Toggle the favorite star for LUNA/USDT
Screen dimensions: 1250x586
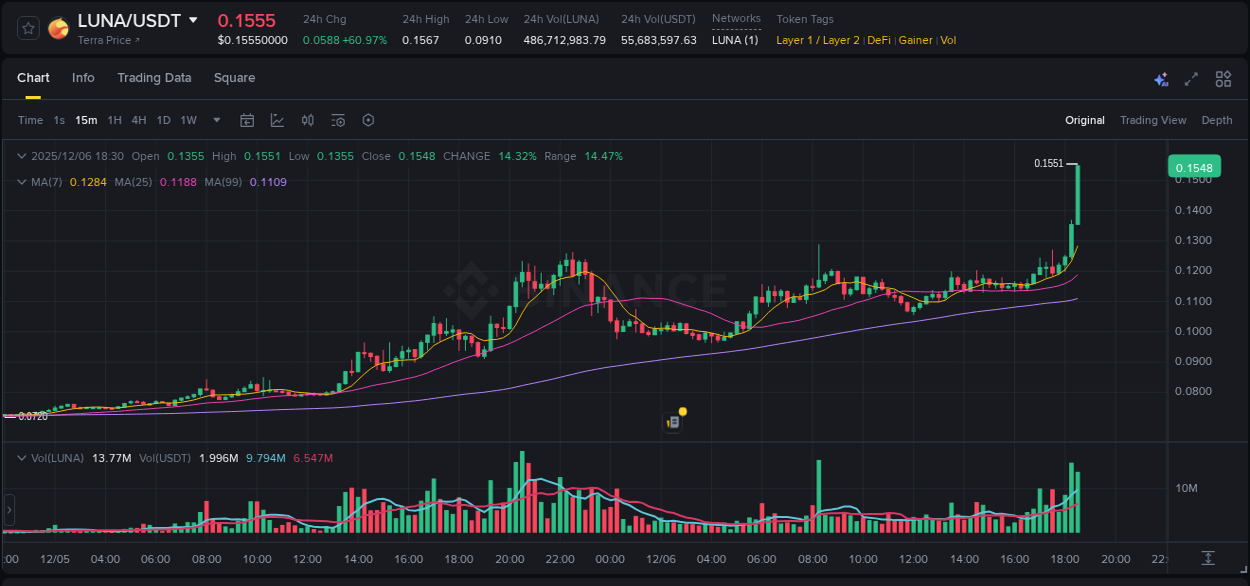[27, 28]
